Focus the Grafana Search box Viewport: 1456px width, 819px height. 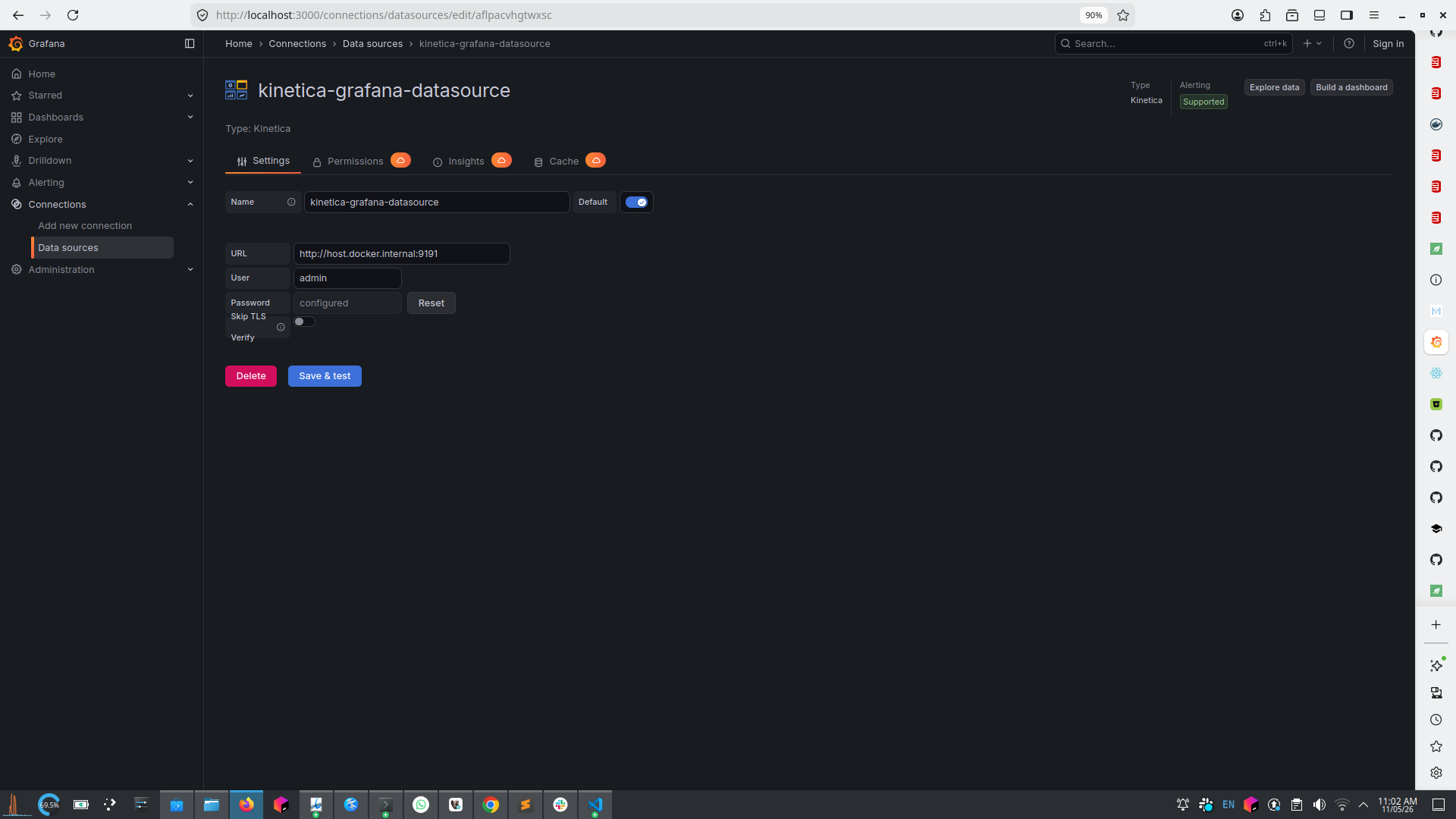click(x=1174, y=44)
